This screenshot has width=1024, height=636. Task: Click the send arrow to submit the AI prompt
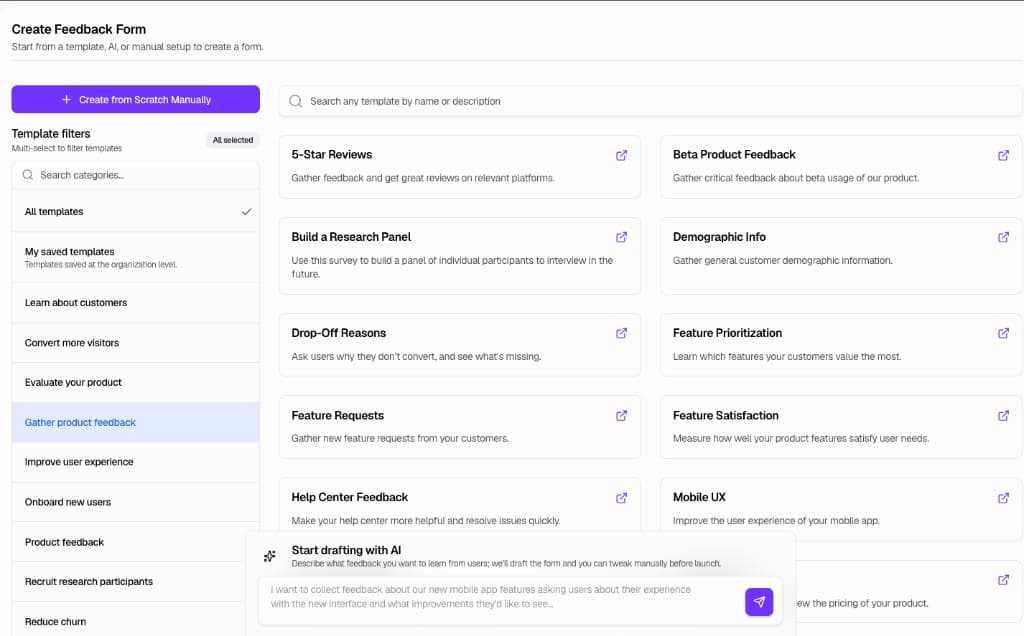tap(759, 601)
